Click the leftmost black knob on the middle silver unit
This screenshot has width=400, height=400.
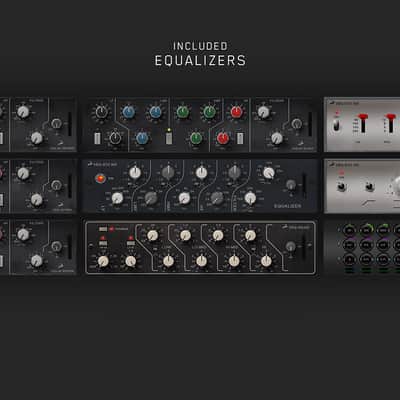(x=342, y=187)
